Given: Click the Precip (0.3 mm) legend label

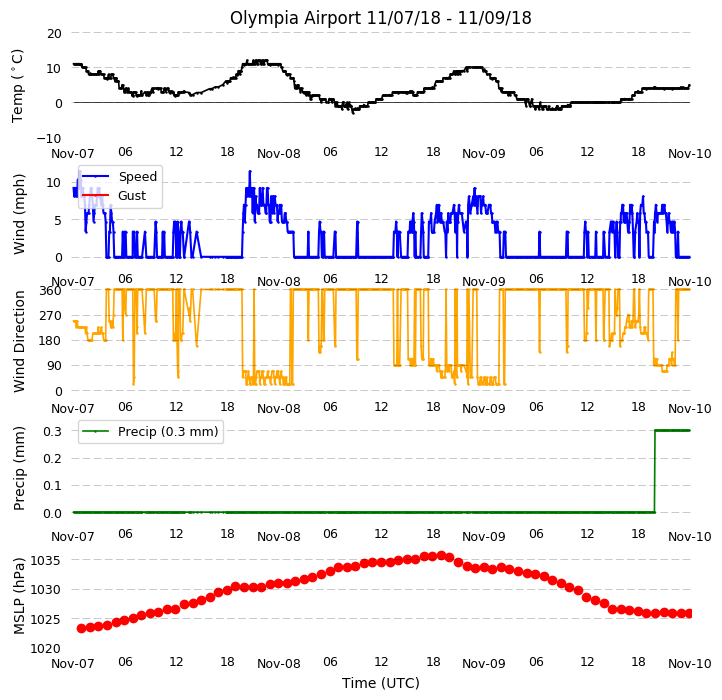Looking at the screenshot, I should pyautogui.click(x=168, y=432).
